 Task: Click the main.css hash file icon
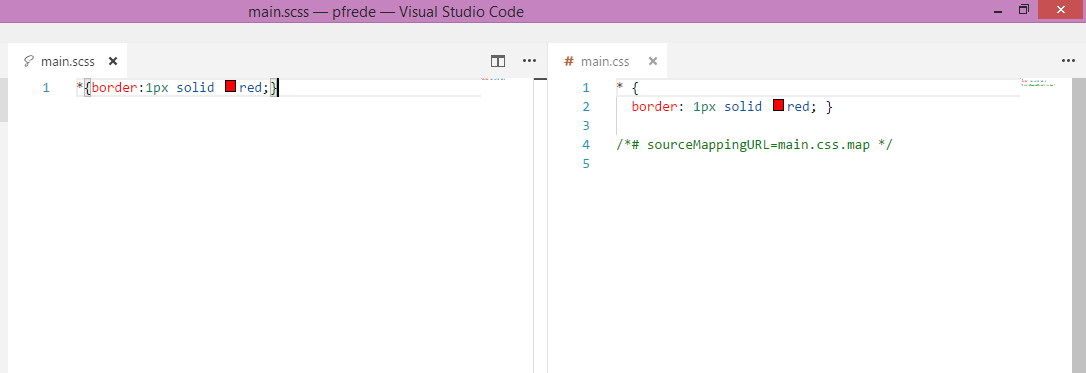569,61
